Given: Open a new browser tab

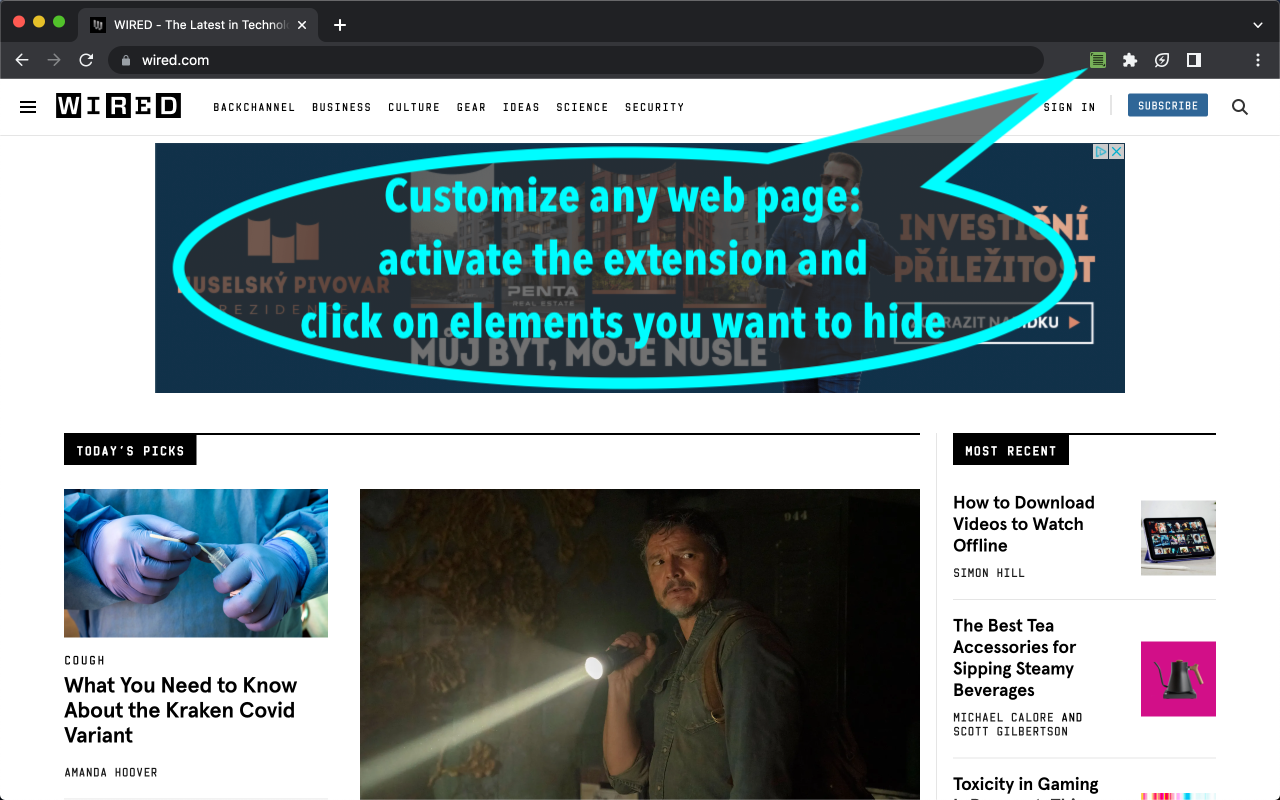Looking at the screenshot, I should click(x=339, y=24).
